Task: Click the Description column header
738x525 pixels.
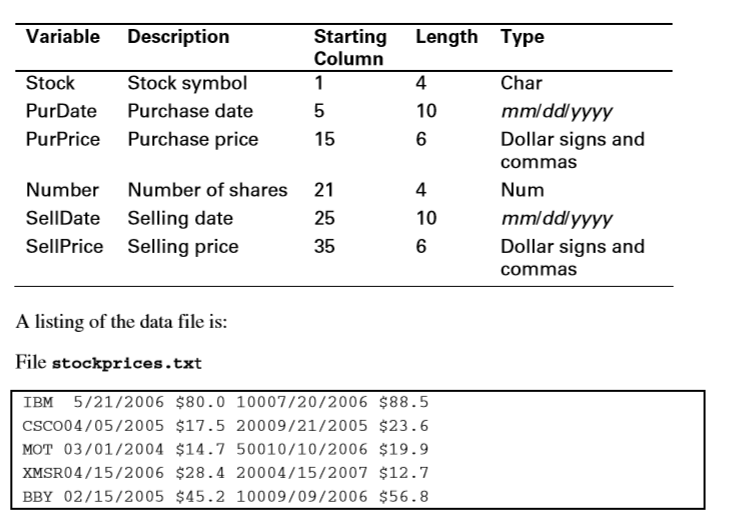Action: (x=178, y=37)
